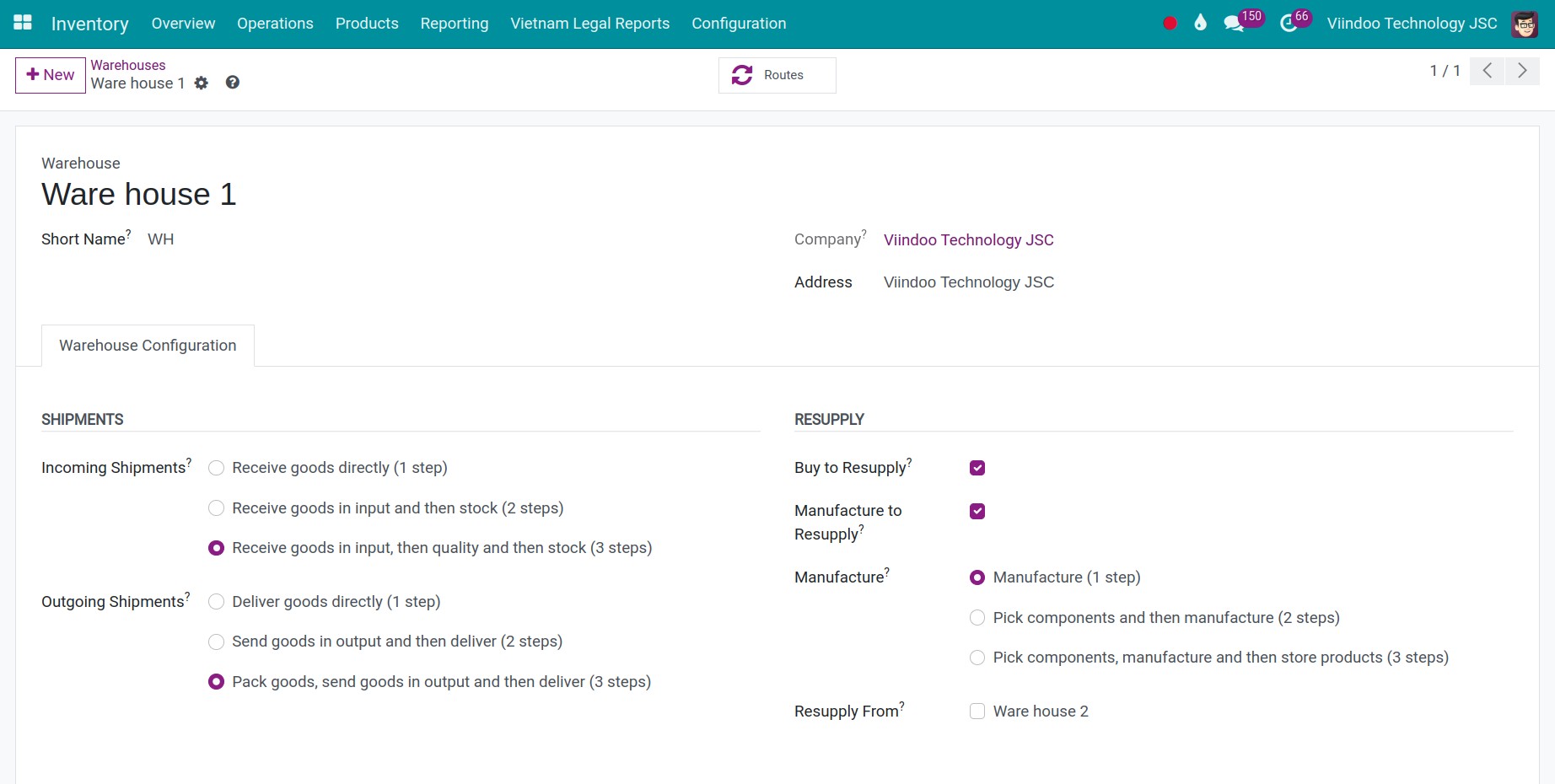The image size is (1555, 784).
Task: Open the apps grid home menu
Action: click(x=23, y=23)
